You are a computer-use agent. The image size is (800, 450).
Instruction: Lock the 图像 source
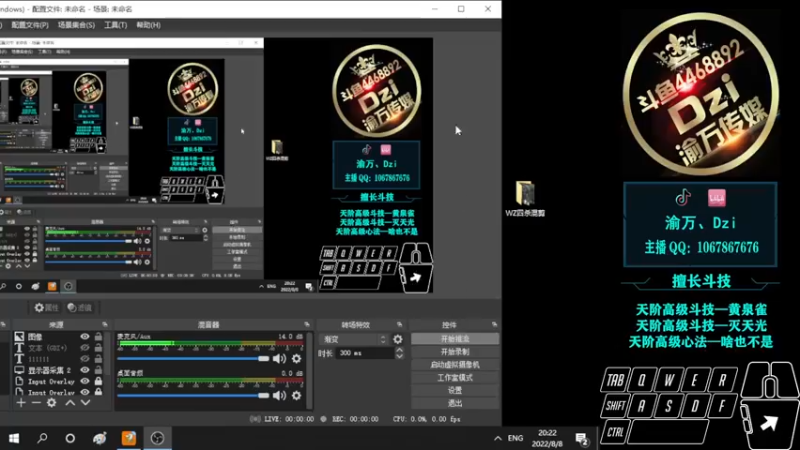(98, 337)
